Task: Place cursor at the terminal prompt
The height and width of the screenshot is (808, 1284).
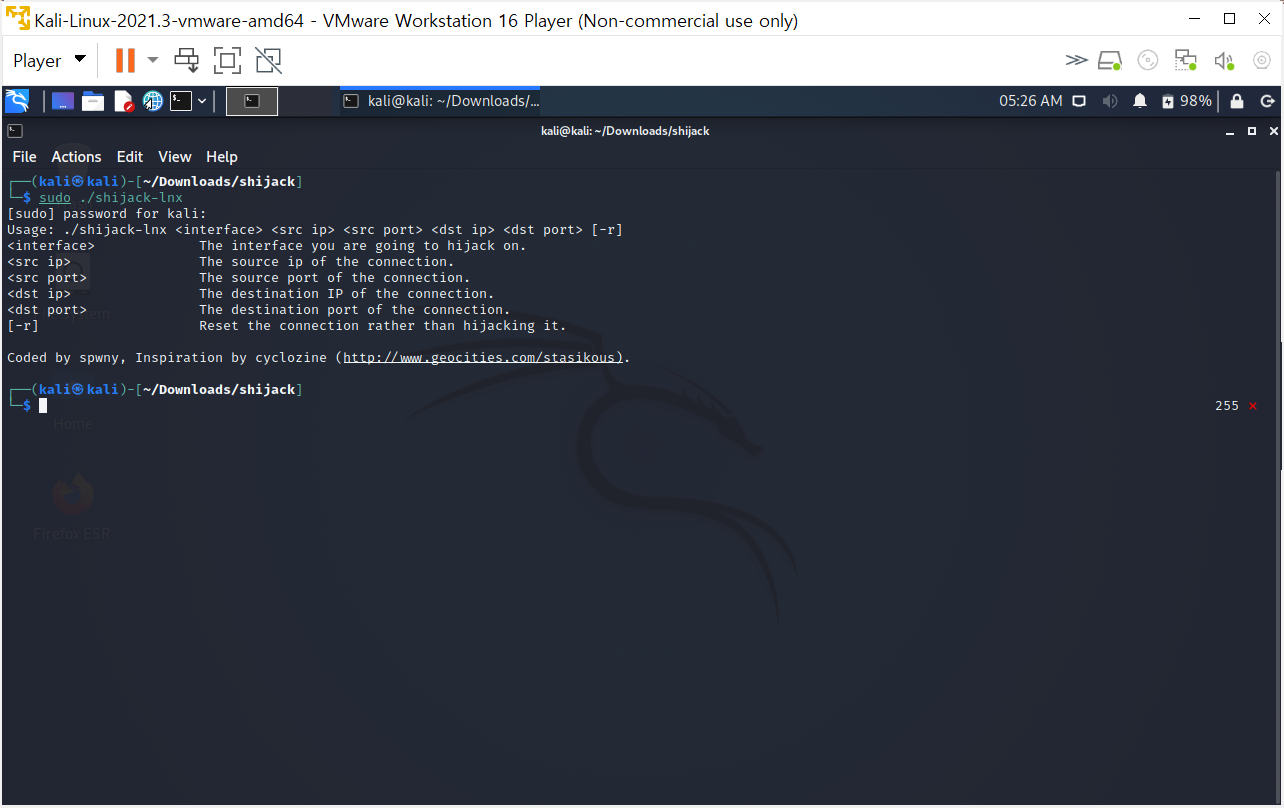Action: 43,406
